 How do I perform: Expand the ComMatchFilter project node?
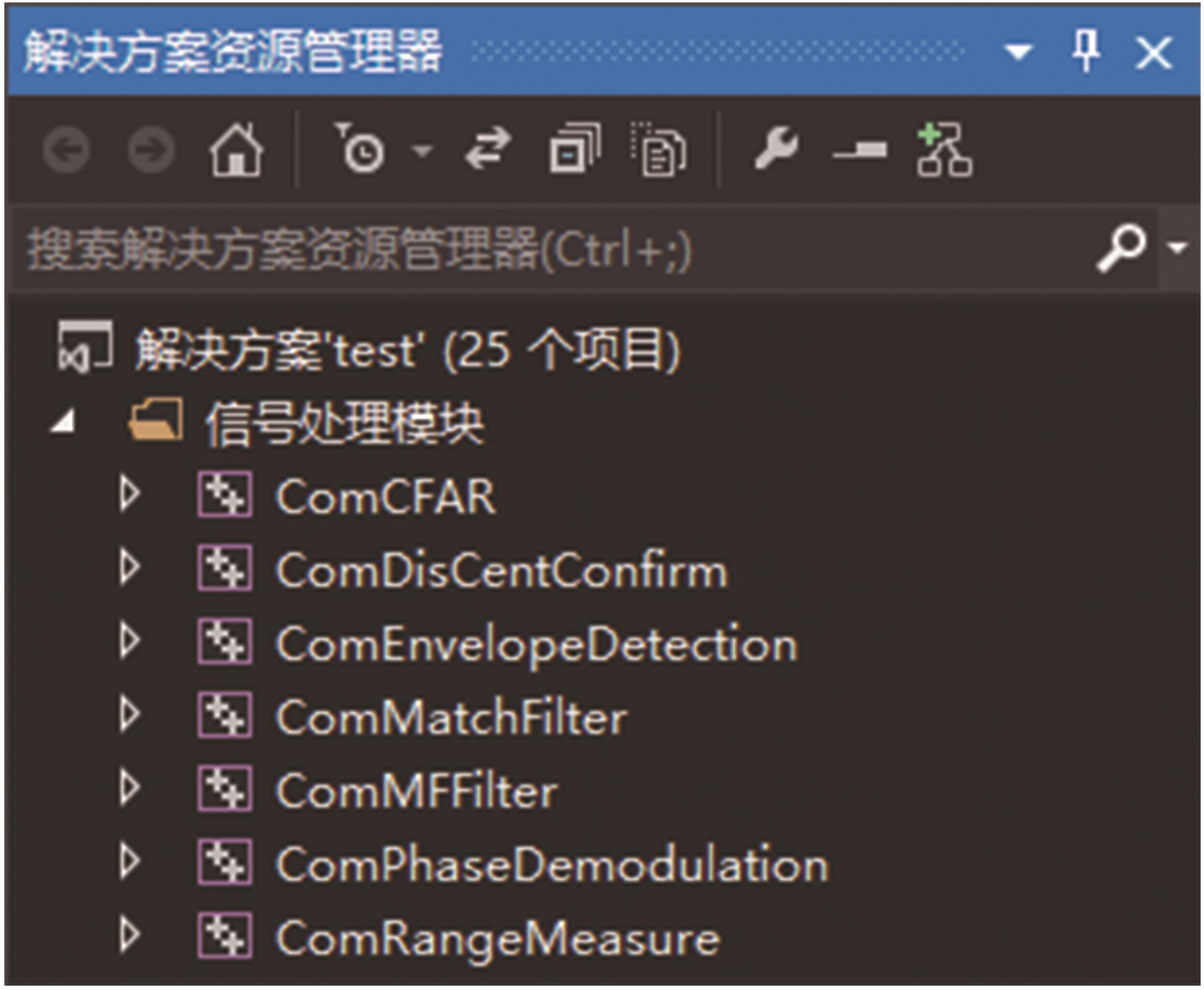[x=129, y=715]
